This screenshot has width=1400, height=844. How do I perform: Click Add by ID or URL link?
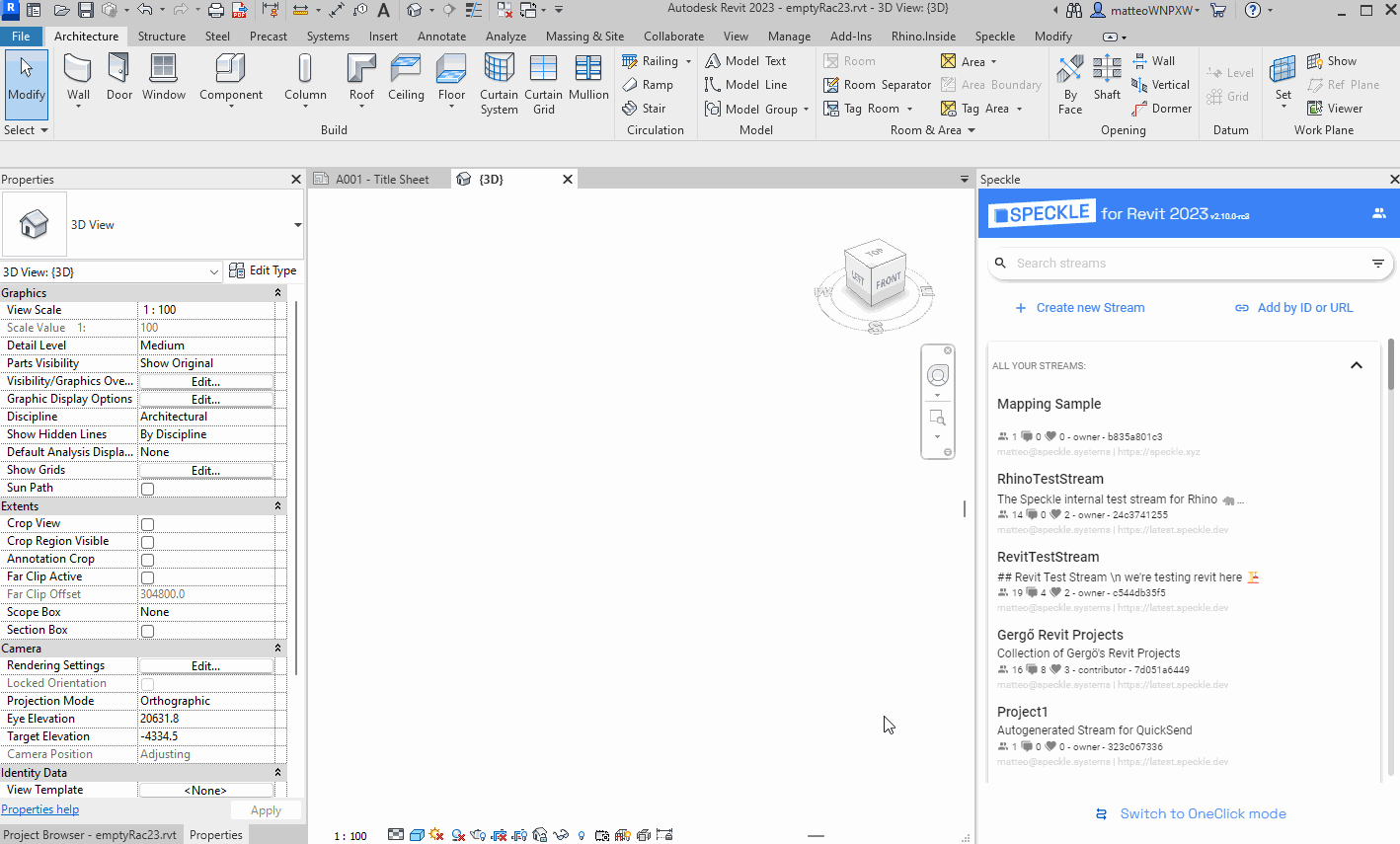pos(1293,308)
